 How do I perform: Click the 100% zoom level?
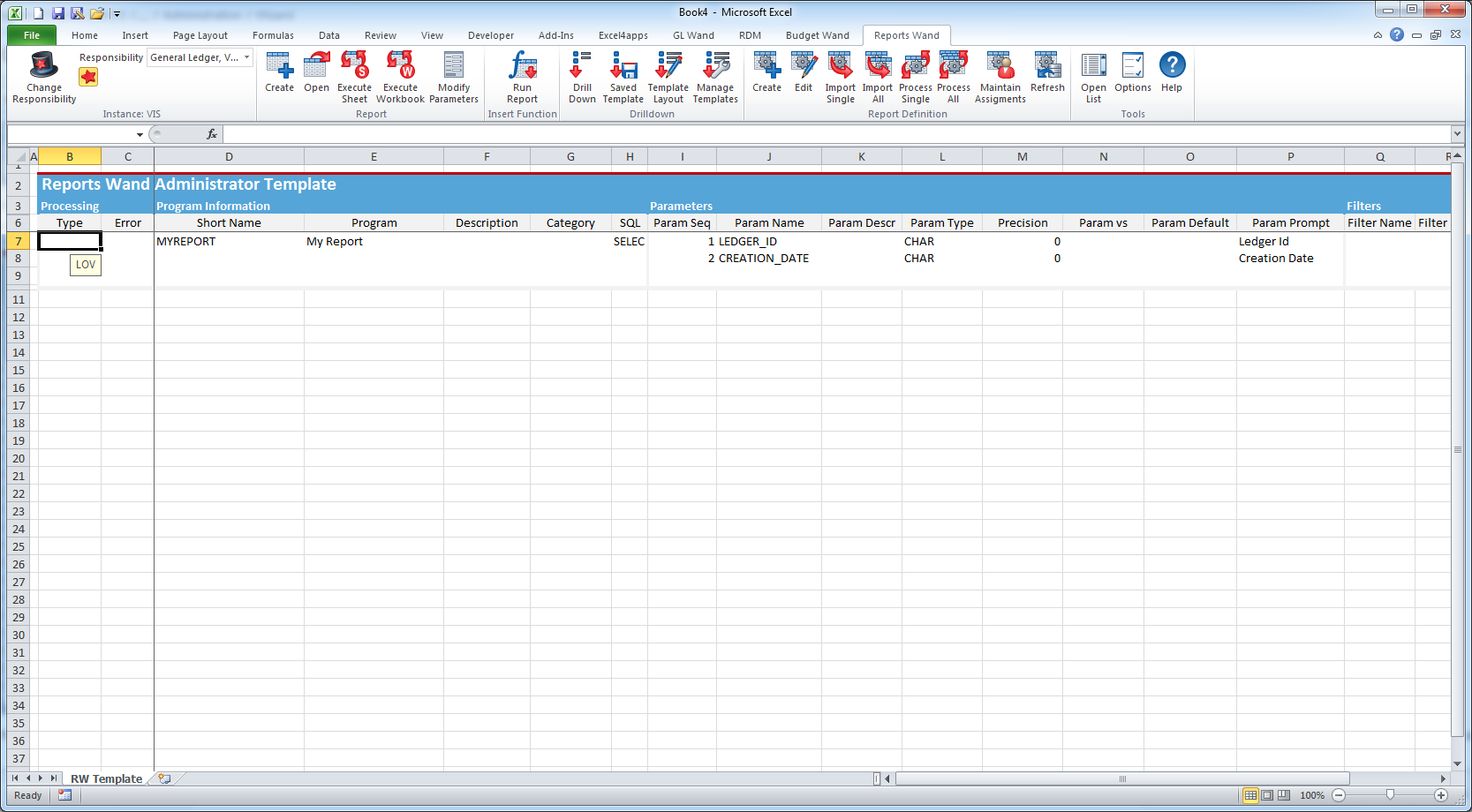point(1312,795)
